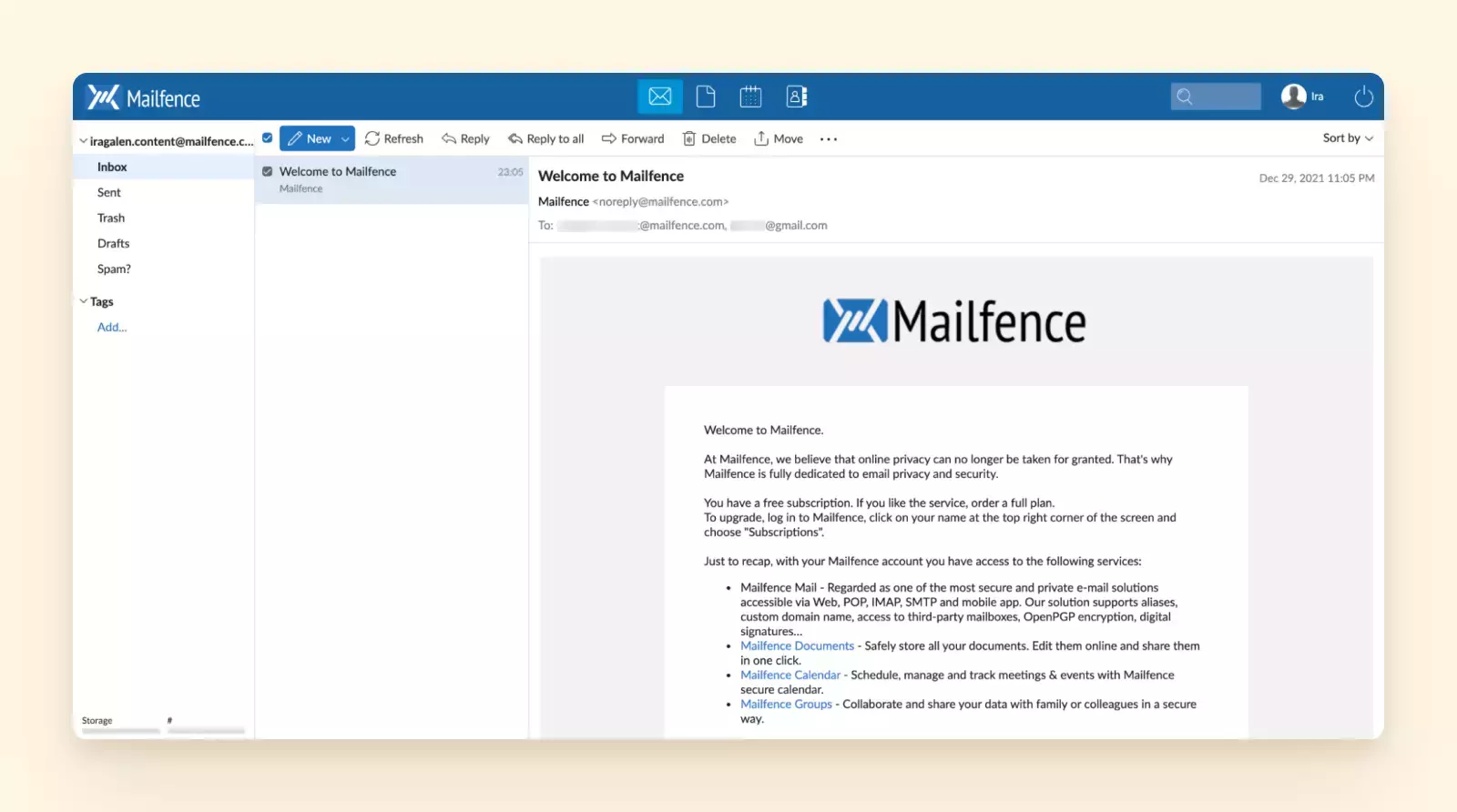Click the search input field

click(1225, 96)
